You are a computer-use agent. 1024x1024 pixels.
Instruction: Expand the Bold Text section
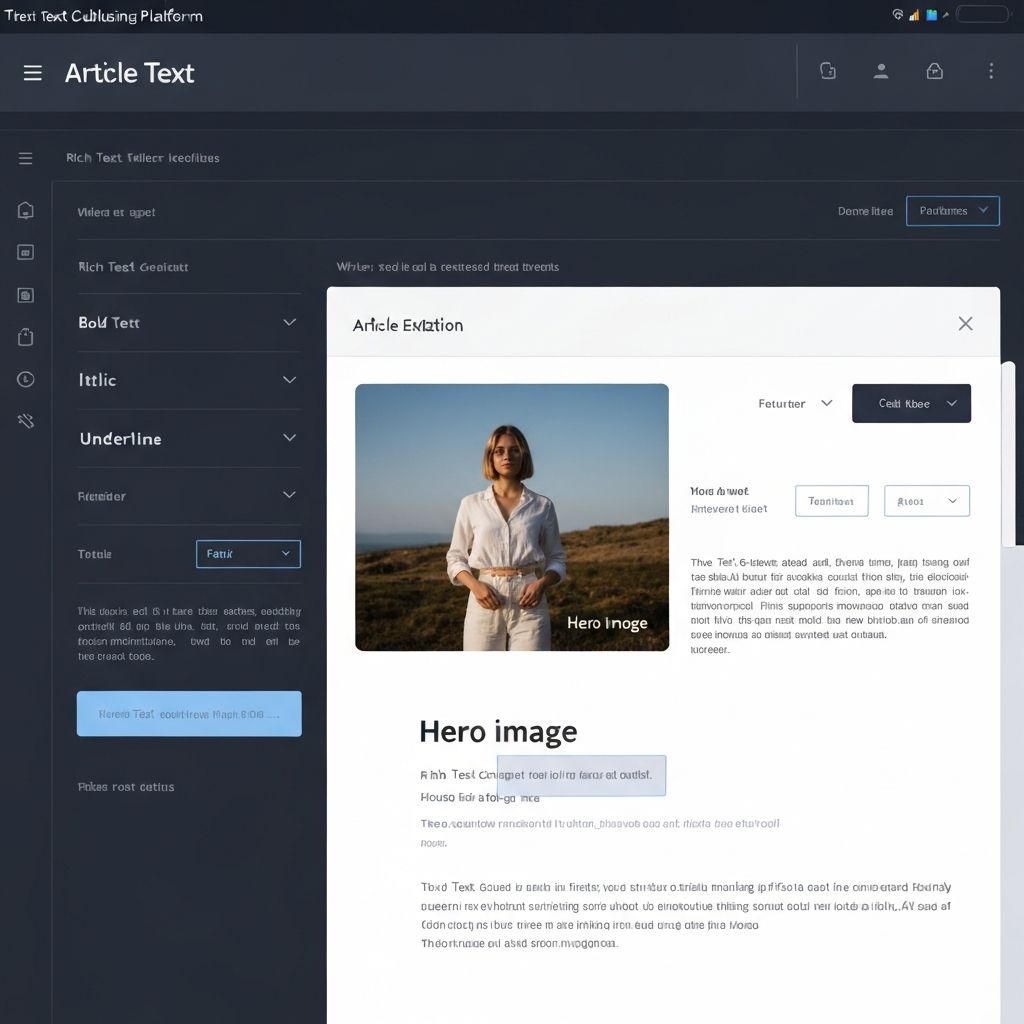pyautogui.click(x=289, y=323)
